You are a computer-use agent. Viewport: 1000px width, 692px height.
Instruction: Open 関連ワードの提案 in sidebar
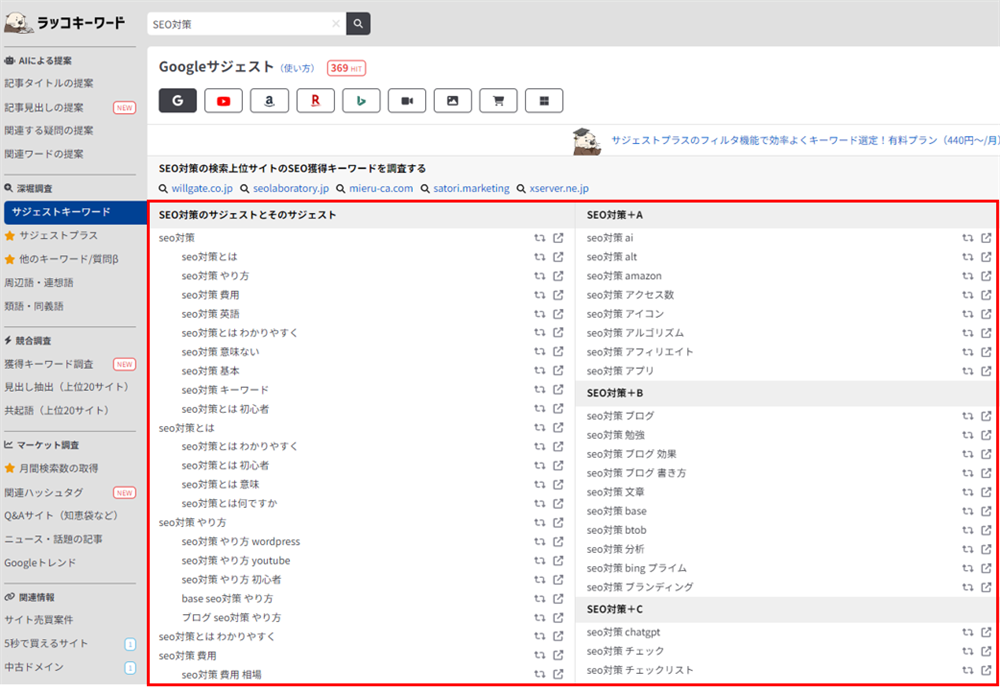click(44, 154)
